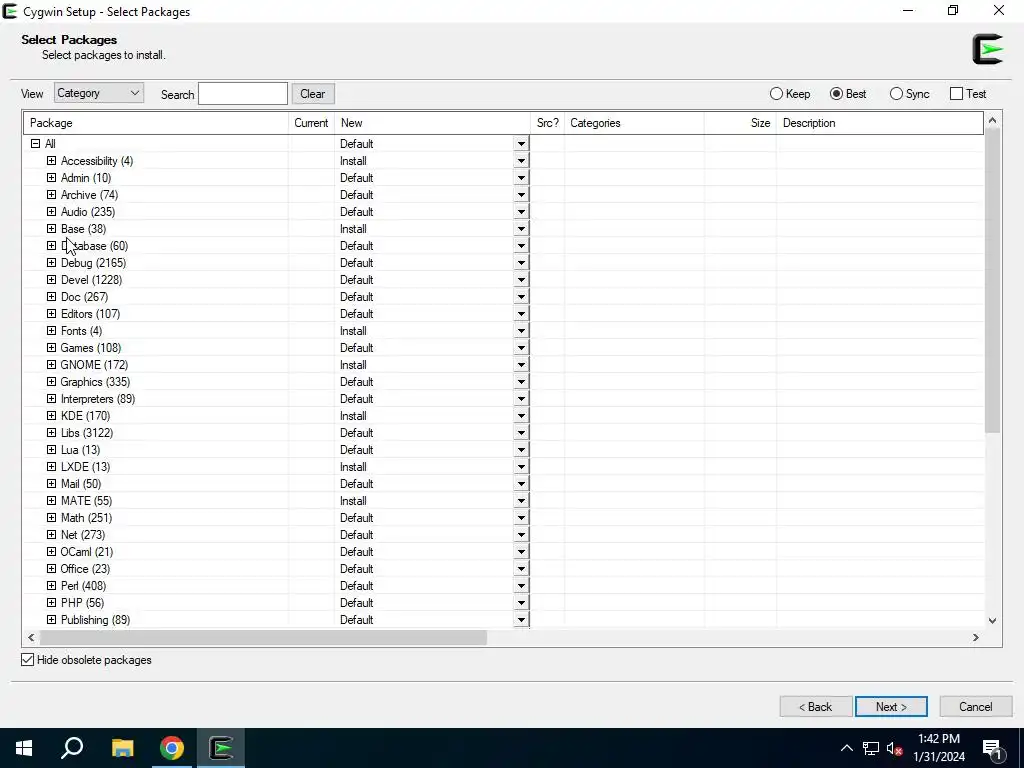Click the Current column header

tap(312, 123)
